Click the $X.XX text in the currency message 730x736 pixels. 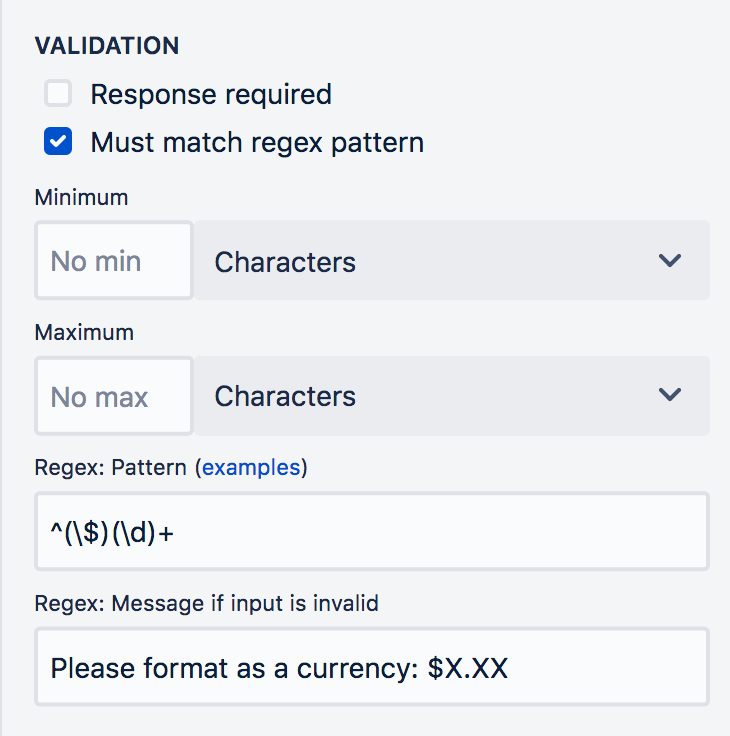468,668
